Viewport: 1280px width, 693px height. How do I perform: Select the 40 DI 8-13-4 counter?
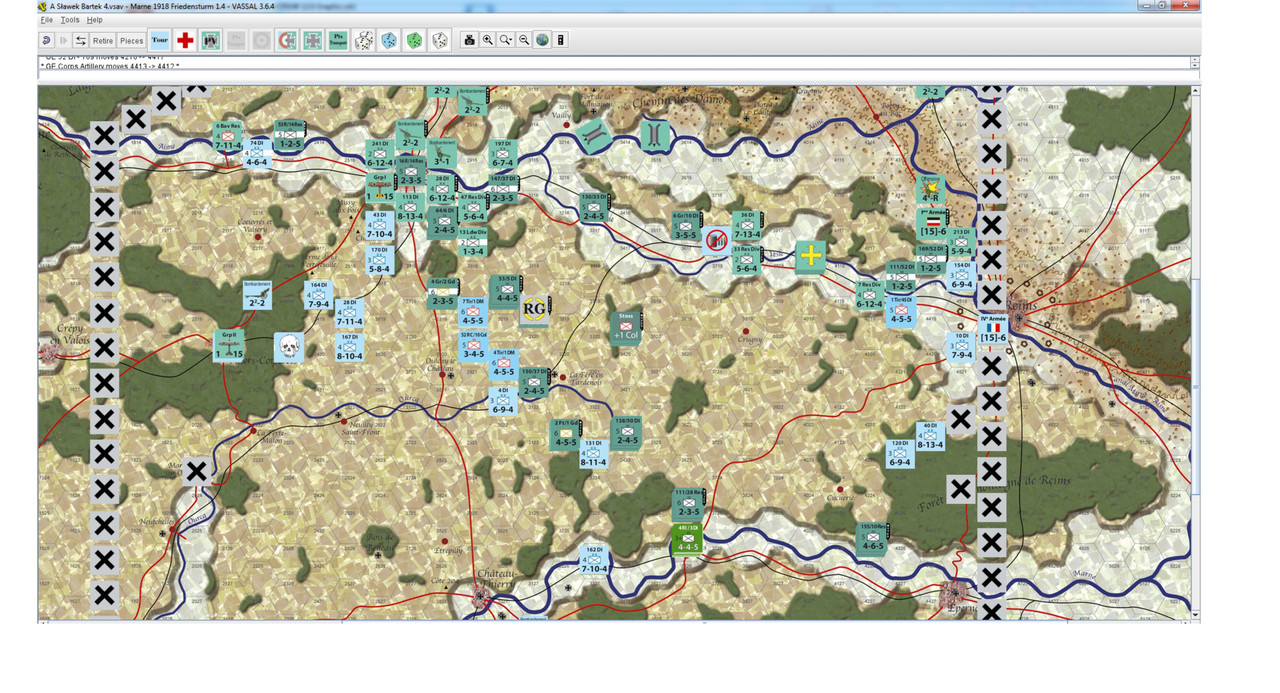[x=929, y=436]
